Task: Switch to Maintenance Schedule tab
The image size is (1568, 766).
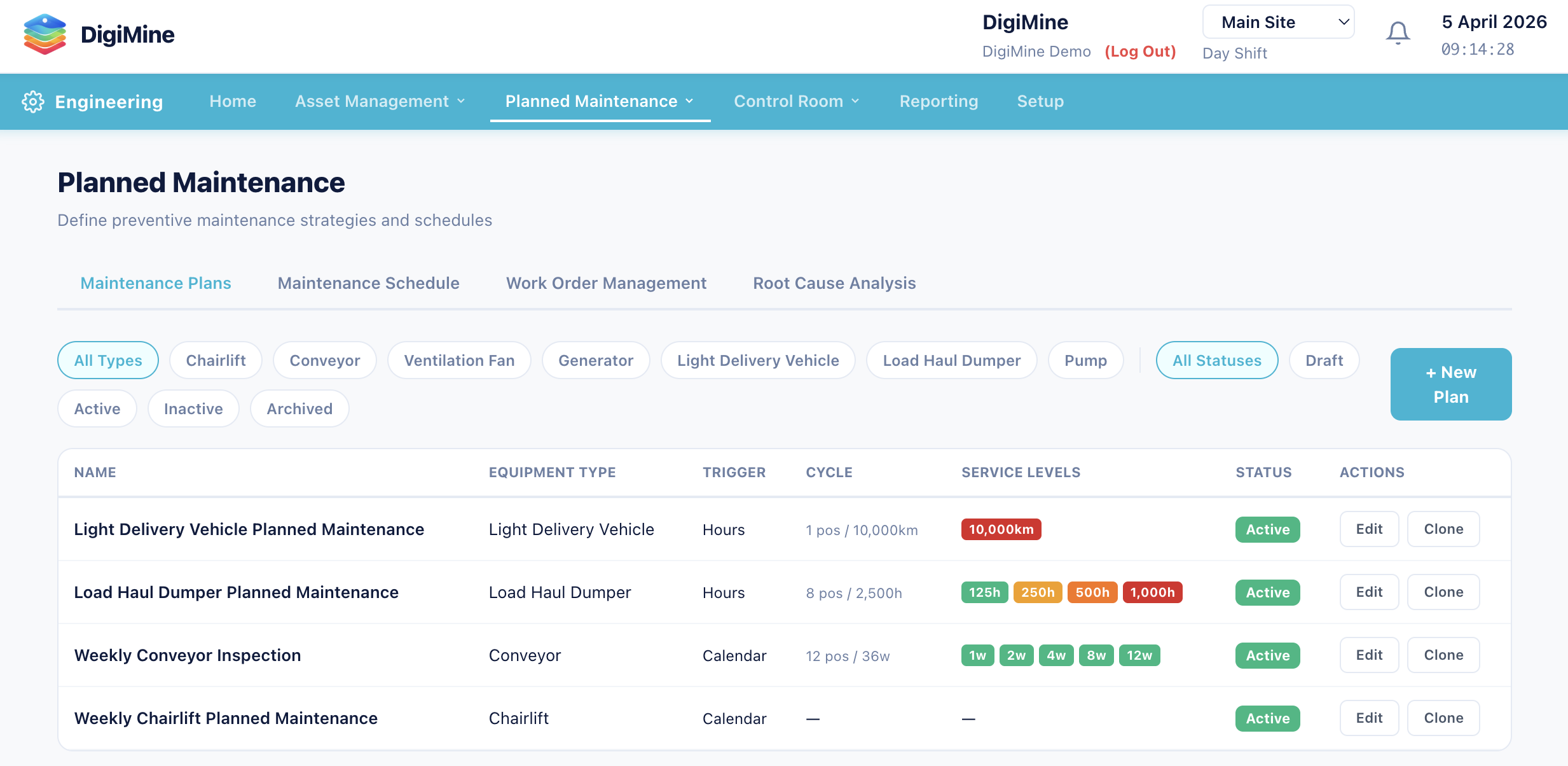Action: (368, 283)
